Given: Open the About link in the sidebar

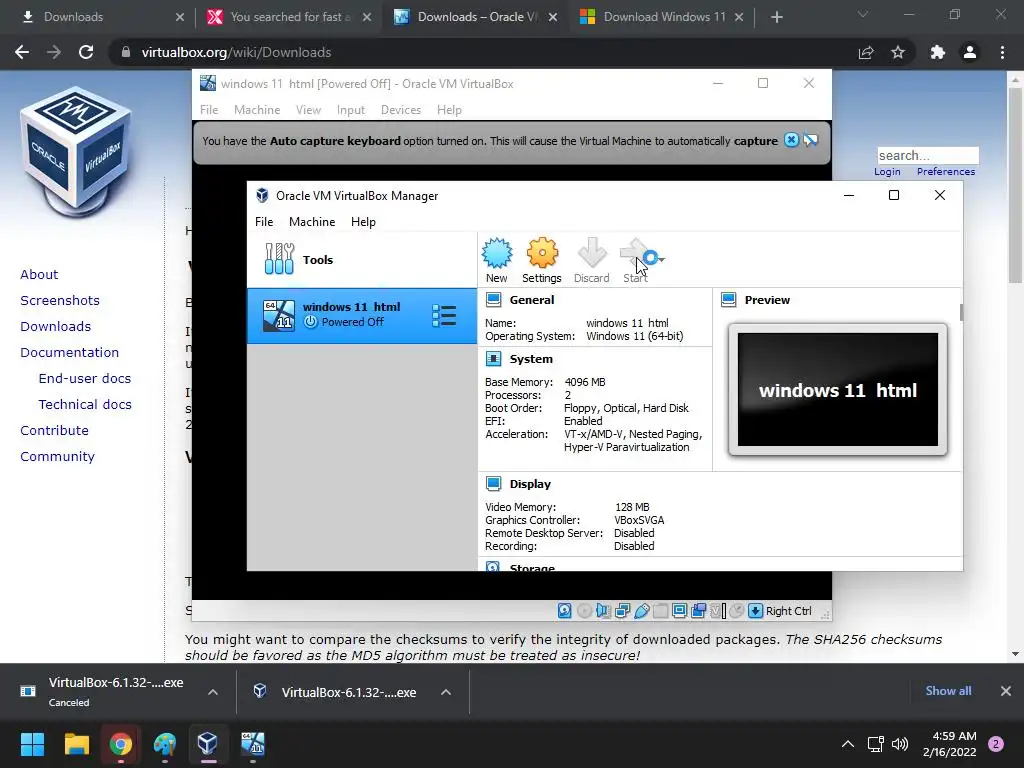Looking at the screenshot, I should [39, 274].
